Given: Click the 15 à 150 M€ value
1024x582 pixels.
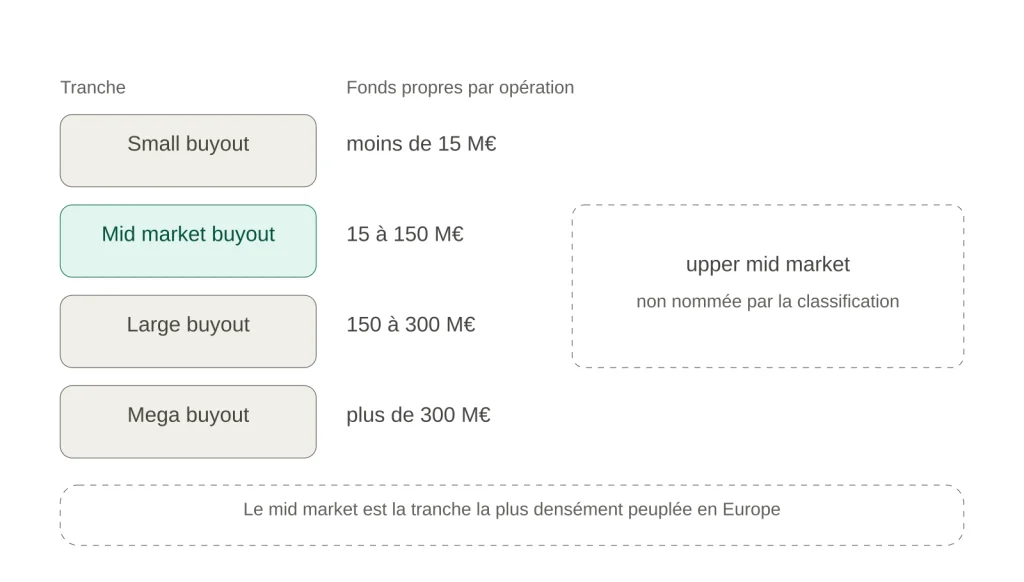Looking at the screenshot, I should pos(405,234).
